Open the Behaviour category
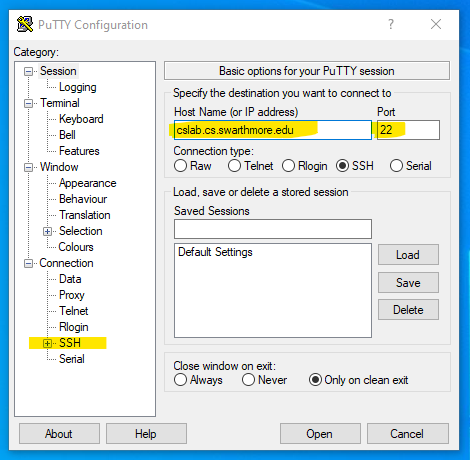This screenshot has width=470, height=460. pos(83,199)
